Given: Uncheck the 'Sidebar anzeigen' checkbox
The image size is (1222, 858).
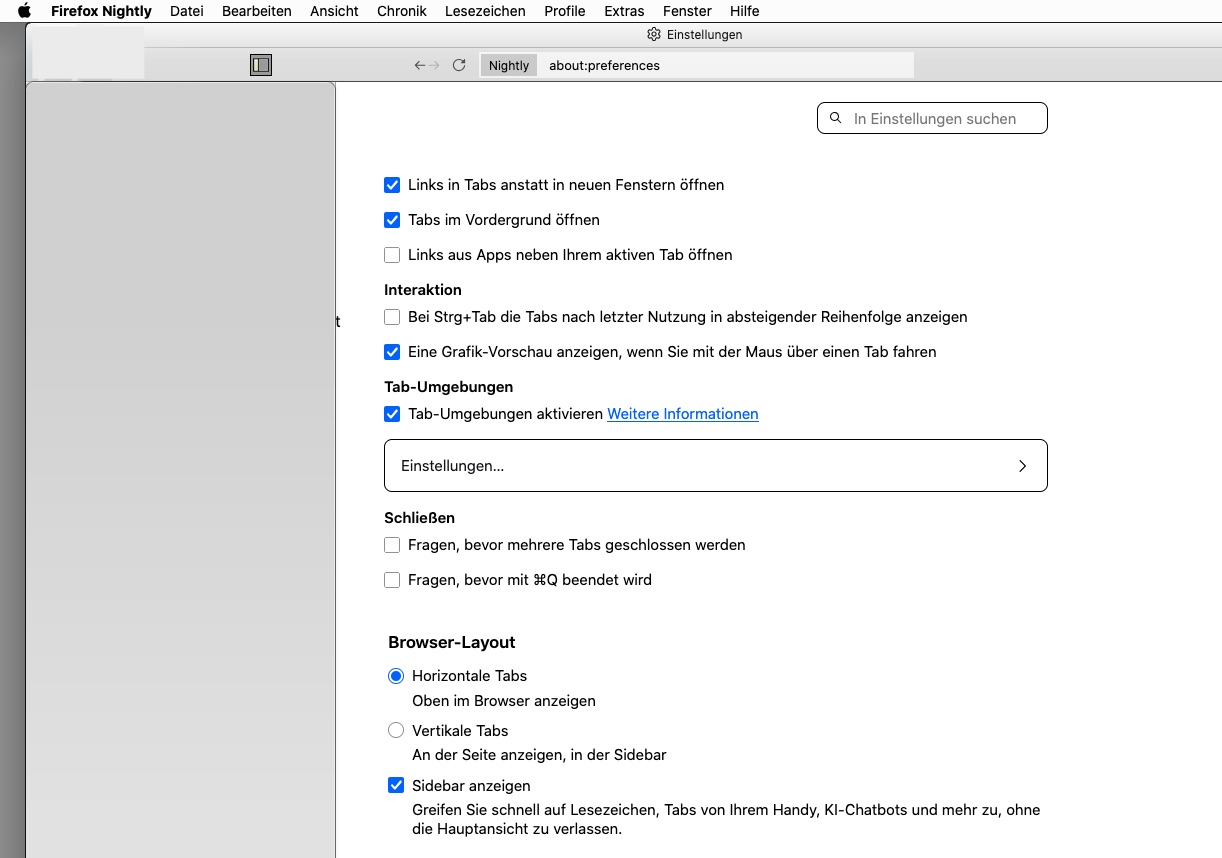Looking at the screenshot, I should coord(396,786).
